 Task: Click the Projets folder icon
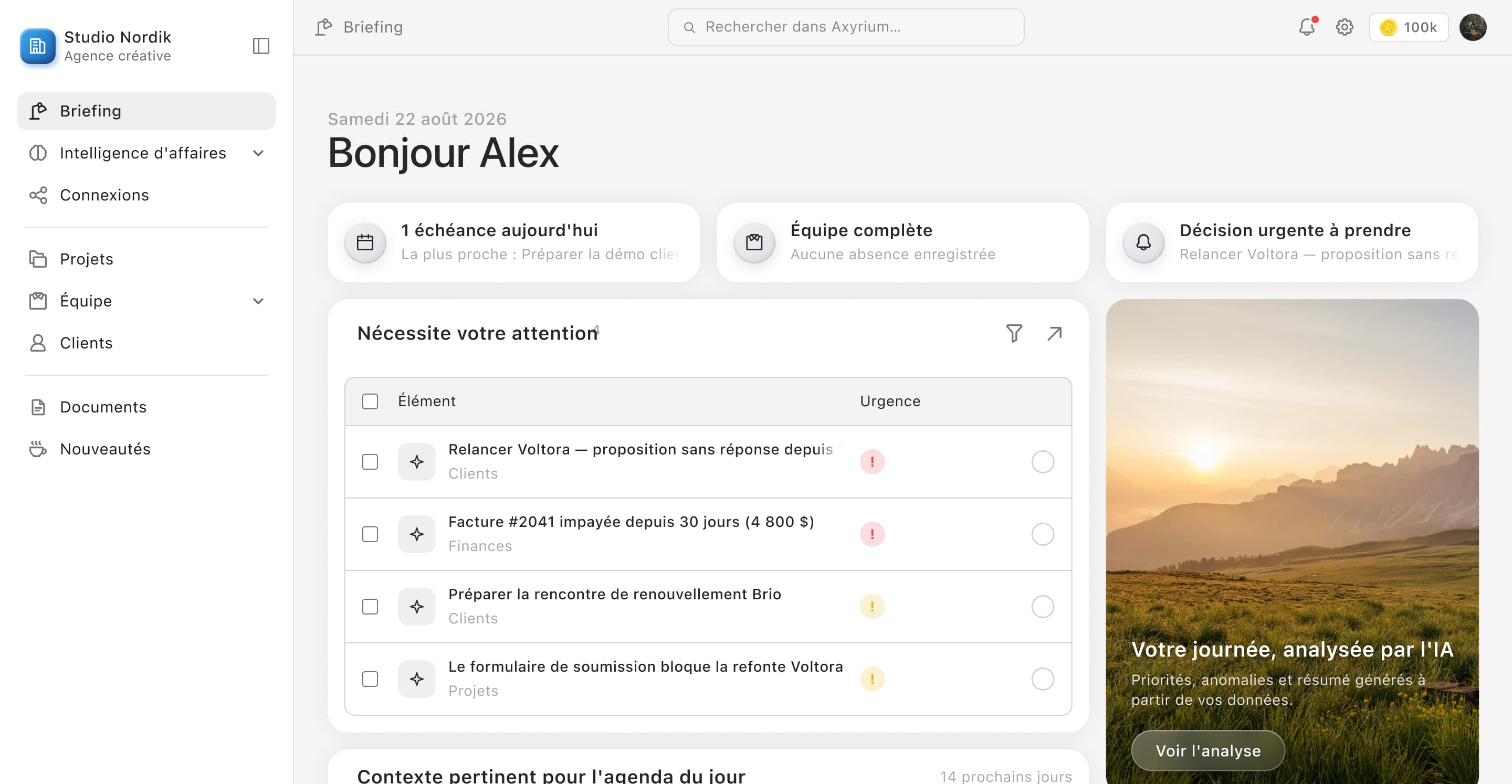tap(38, 259)
